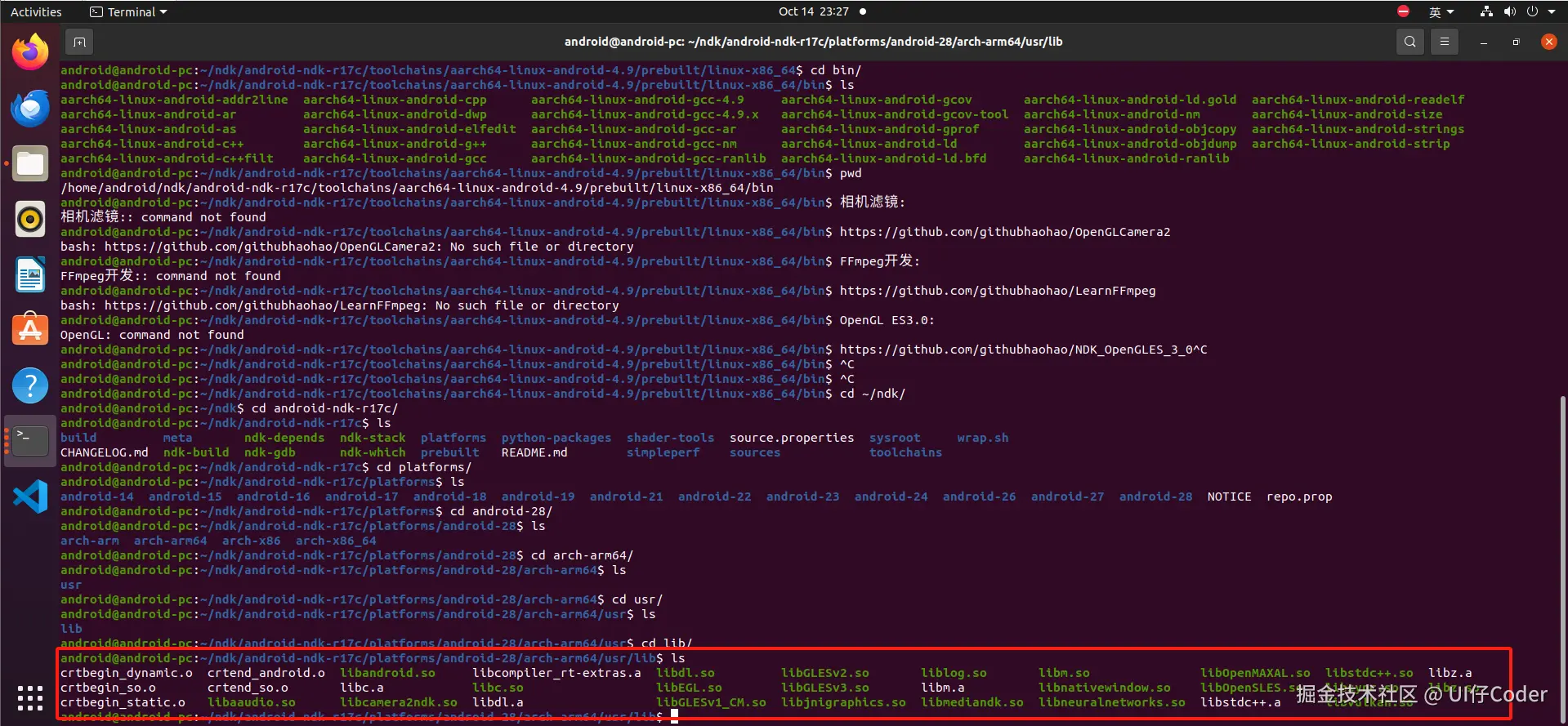The image size is (1568, 726).
Task: Click the pwd output path line
Action: click(417, 188)
